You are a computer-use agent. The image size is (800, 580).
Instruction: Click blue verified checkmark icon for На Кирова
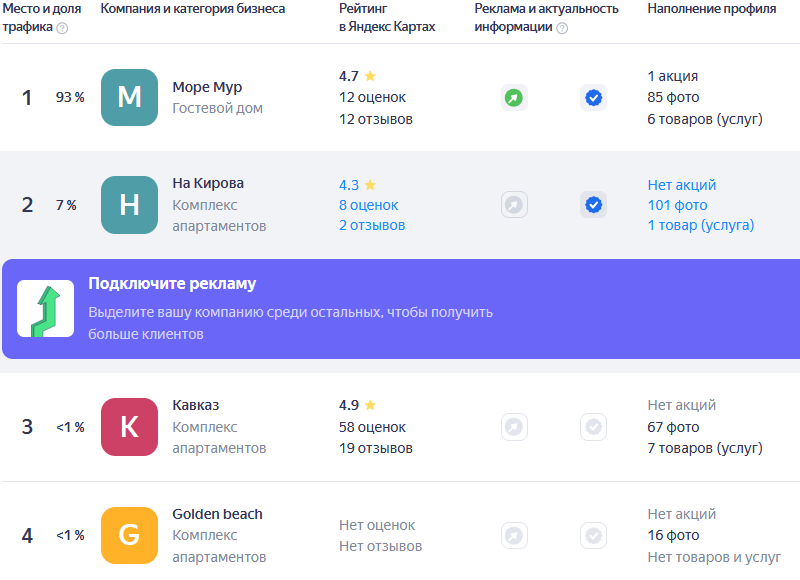(x=593, y=205)
